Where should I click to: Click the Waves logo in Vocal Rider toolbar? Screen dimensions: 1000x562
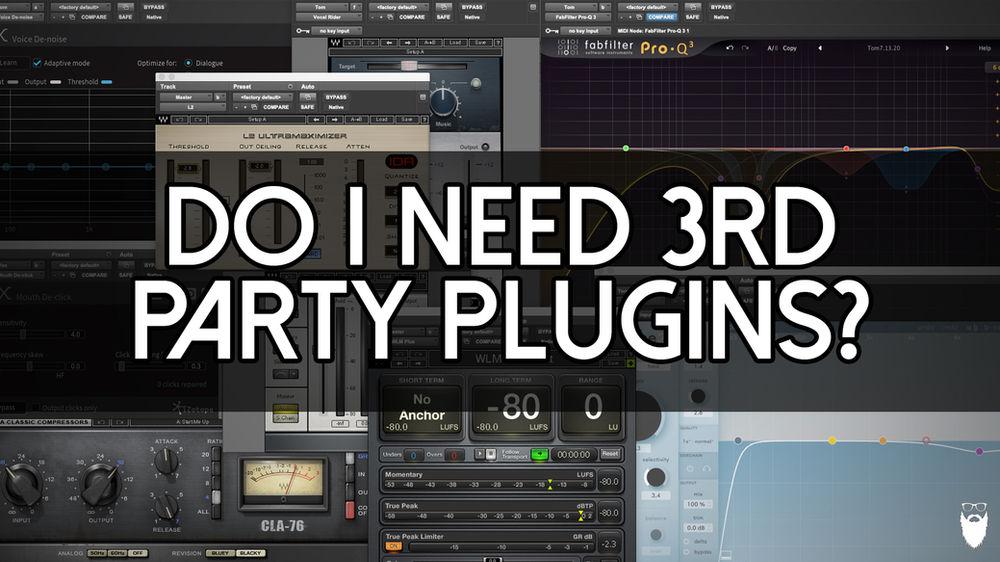click(x=335, y=43)
